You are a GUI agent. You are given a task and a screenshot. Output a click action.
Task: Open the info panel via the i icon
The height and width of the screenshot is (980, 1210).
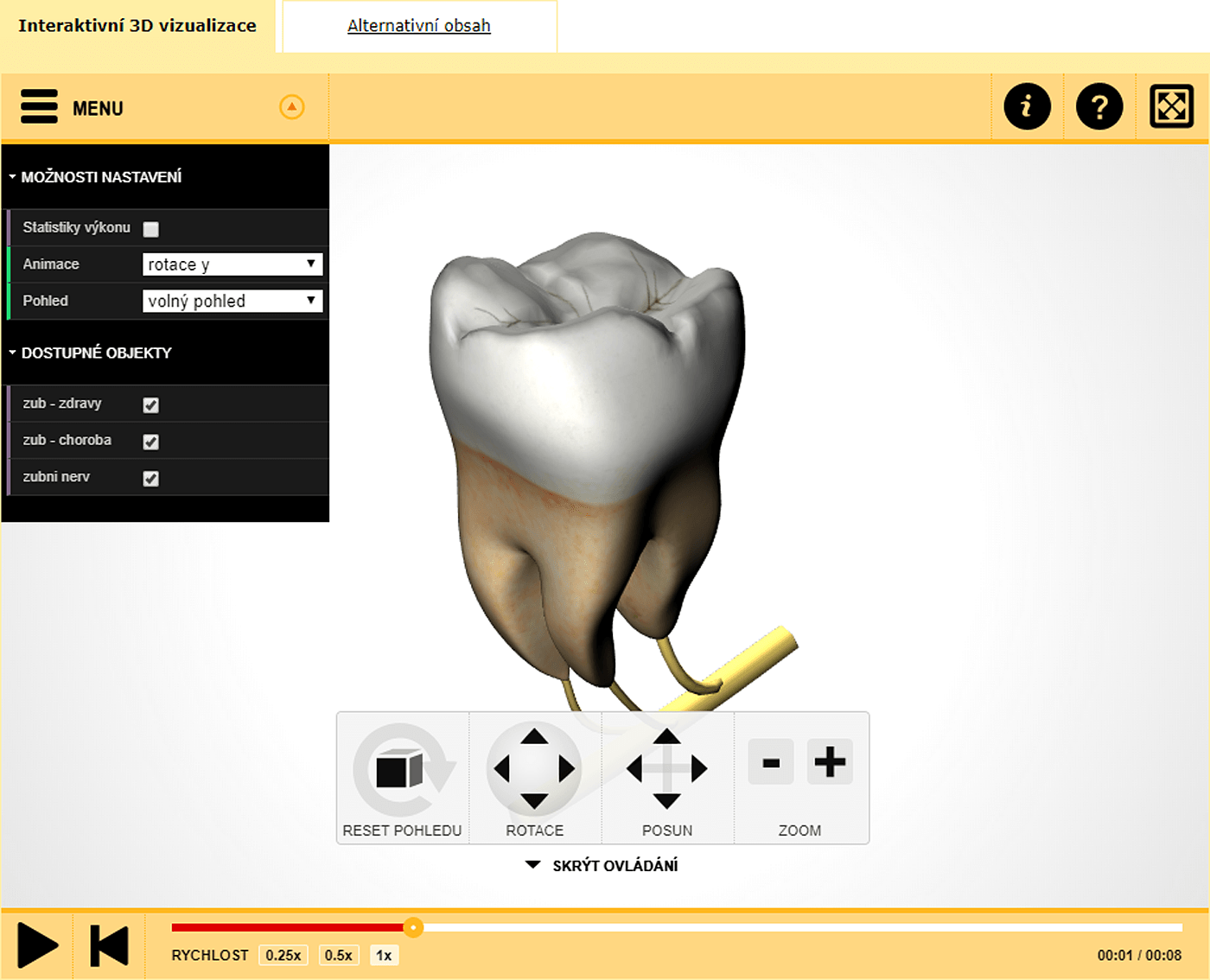[1027, 105]
